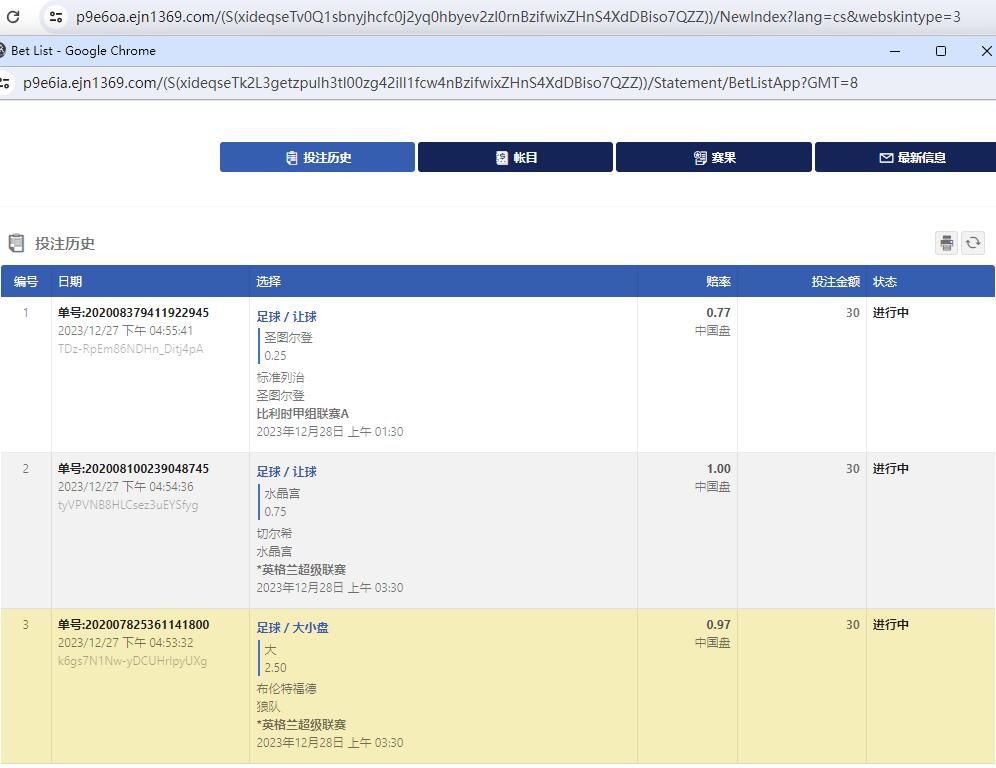This screenshot has width=996, height=768.
Task: Click the refresh icon beside the print button
Action: (973, 243)
